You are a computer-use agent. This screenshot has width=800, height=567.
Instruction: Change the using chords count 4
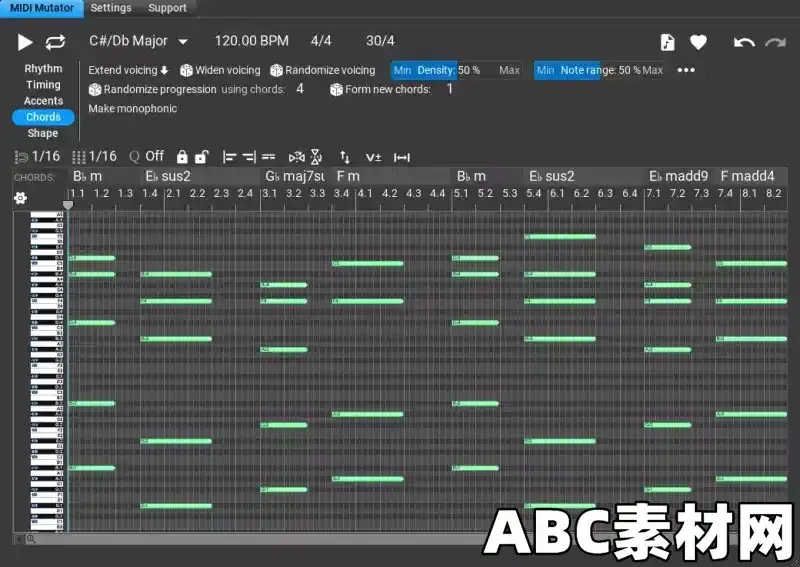tap(300, 89)
